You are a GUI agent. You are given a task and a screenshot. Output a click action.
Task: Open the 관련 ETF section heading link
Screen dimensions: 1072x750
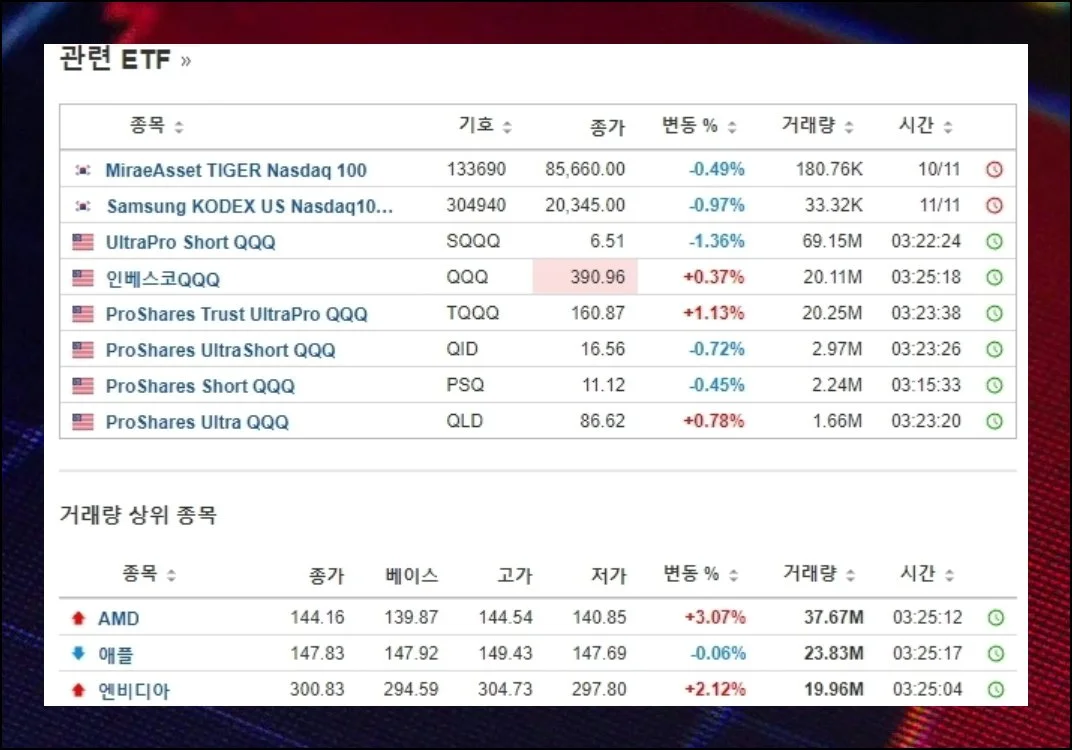(124, 60)
